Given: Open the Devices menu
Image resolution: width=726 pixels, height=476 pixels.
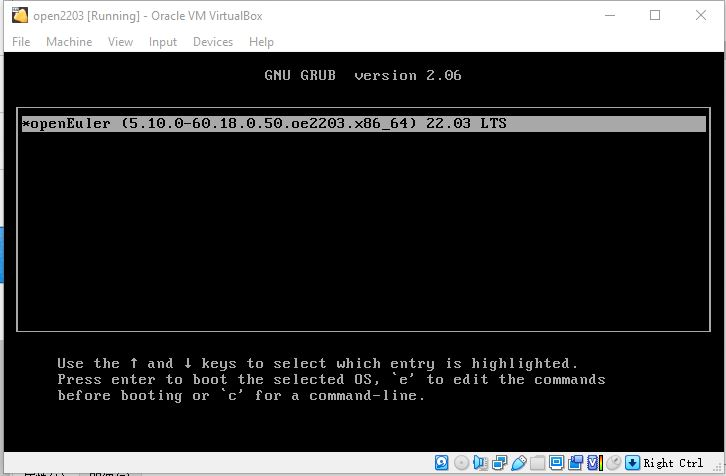Looking at the screenshot, I should pyautogui.click(x=213, y=42).
